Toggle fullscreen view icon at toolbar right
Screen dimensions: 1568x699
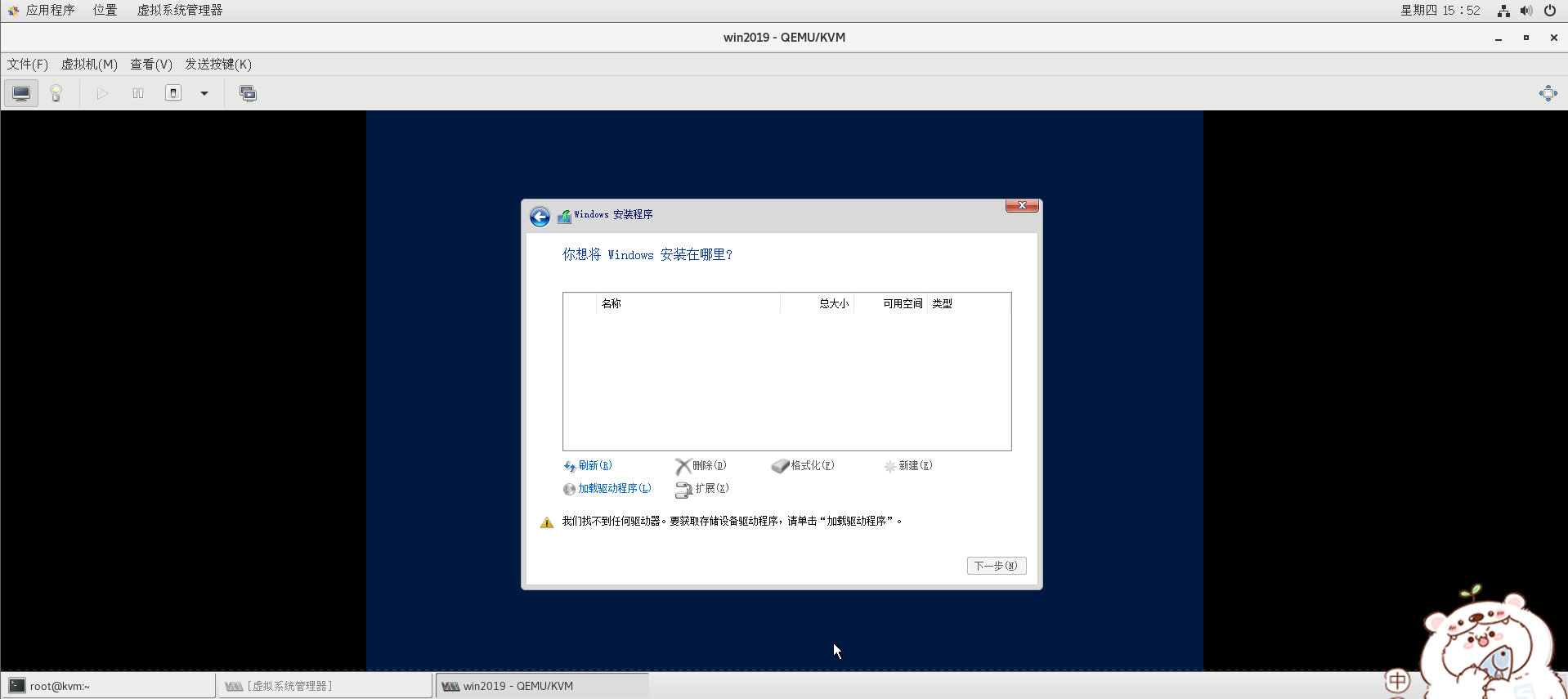pos(1548,93)
